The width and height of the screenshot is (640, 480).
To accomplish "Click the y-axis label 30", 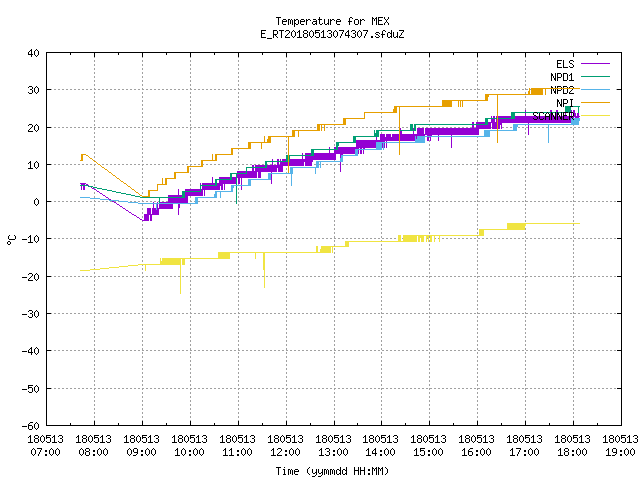I will tap(33, 90).
